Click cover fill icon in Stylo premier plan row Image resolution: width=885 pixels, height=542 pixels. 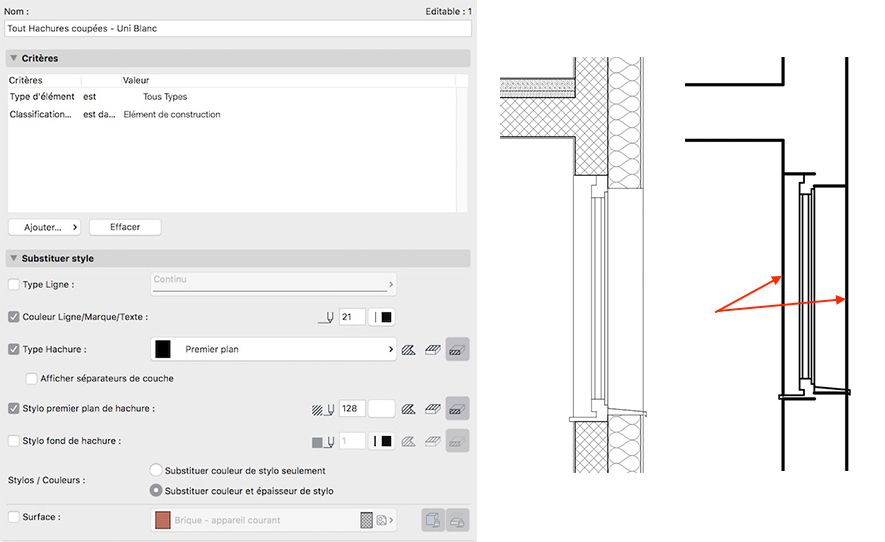pyautogui.click(x=433, y=409)
